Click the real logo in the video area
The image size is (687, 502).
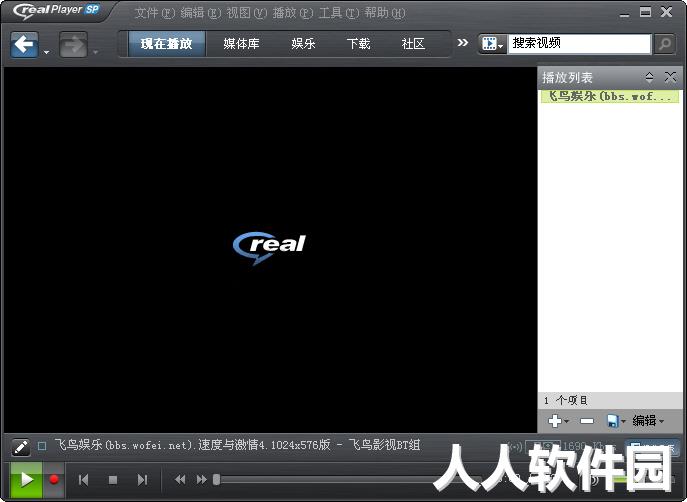pyautogui.click(x=269, y=247)
